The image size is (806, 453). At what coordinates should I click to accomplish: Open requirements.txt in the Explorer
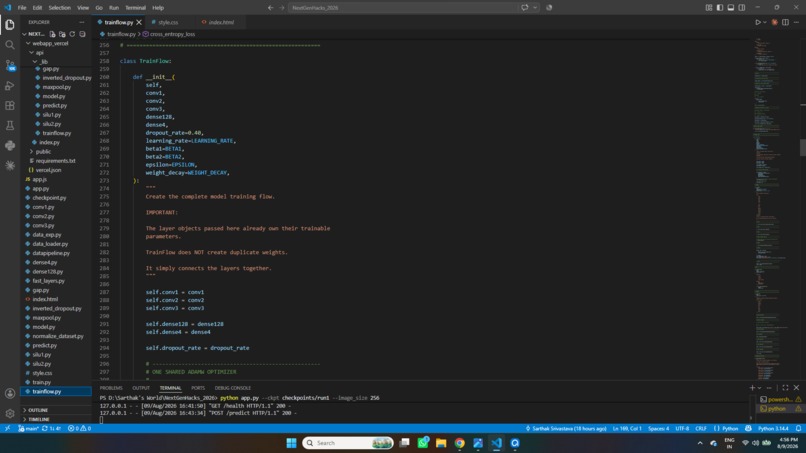coord(56,160)
